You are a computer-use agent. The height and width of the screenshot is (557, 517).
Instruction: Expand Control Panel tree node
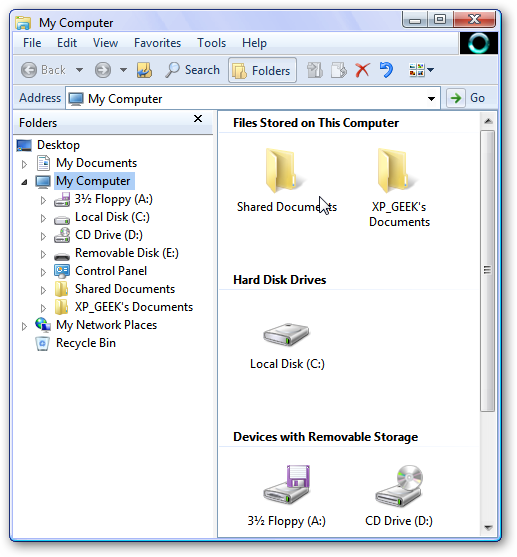pyautogui.click(x=43, y=272)
